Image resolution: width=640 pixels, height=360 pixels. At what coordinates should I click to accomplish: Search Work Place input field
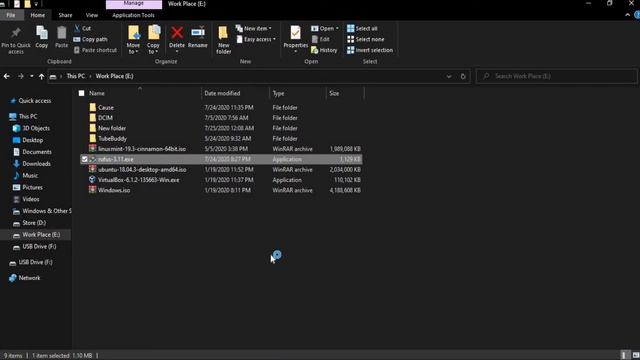pyautogui.click(x=557, y=76)
